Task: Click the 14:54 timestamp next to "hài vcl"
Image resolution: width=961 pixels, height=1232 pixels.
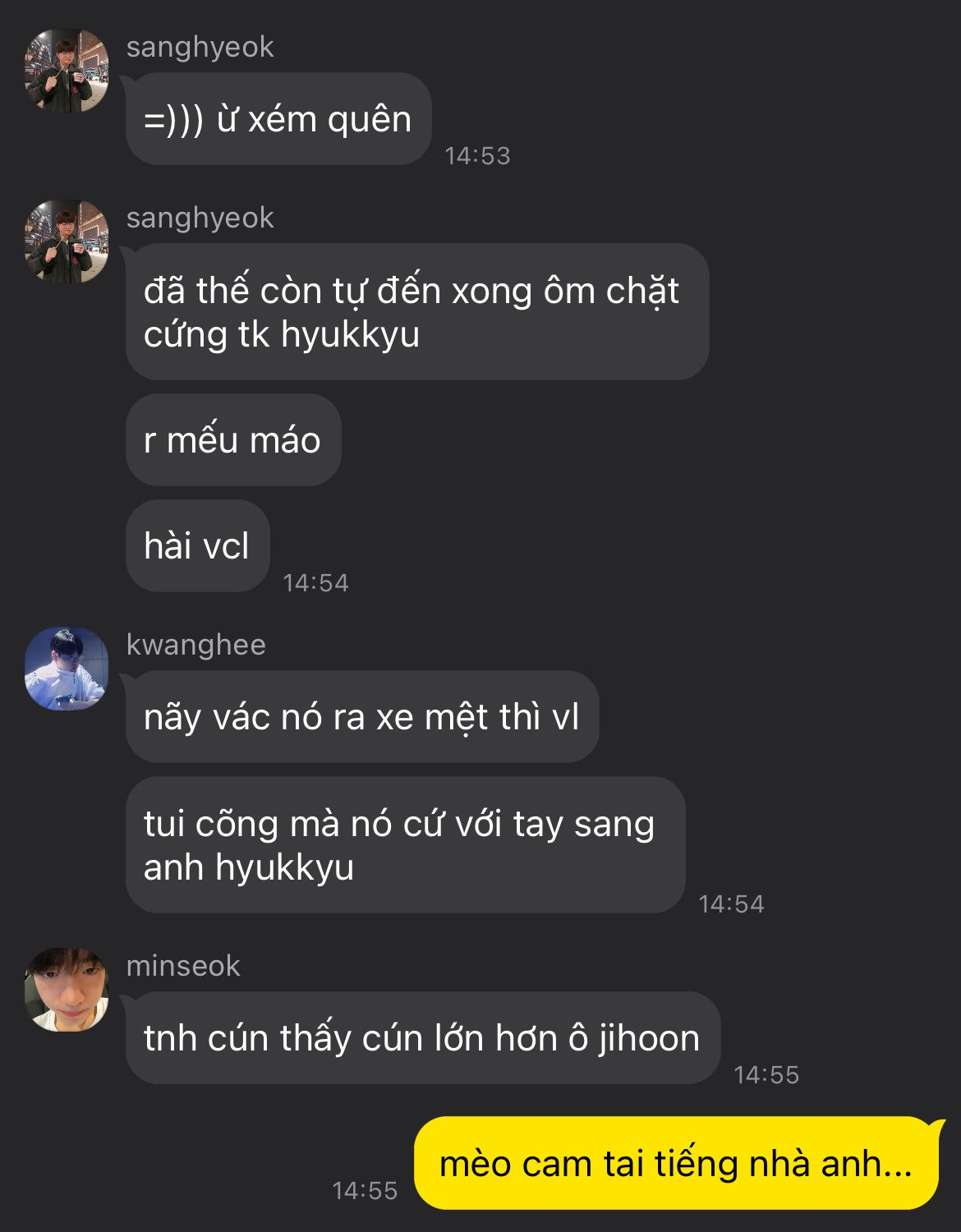Action: pyautogui.click(x=315, y=582)
